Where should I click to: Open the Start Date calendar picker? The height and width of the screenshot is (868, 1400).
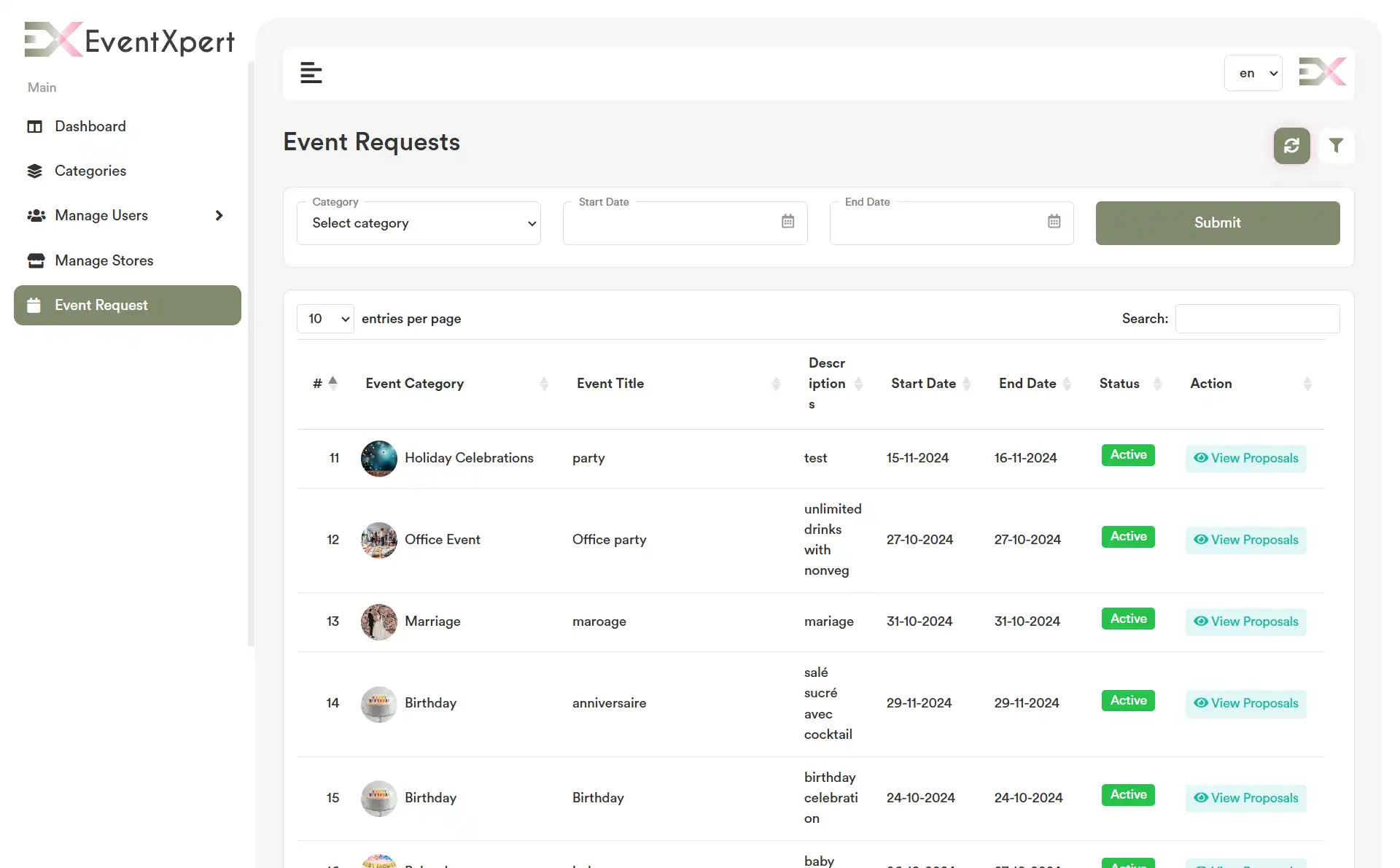pyautogui.click(x=787, y=222)
